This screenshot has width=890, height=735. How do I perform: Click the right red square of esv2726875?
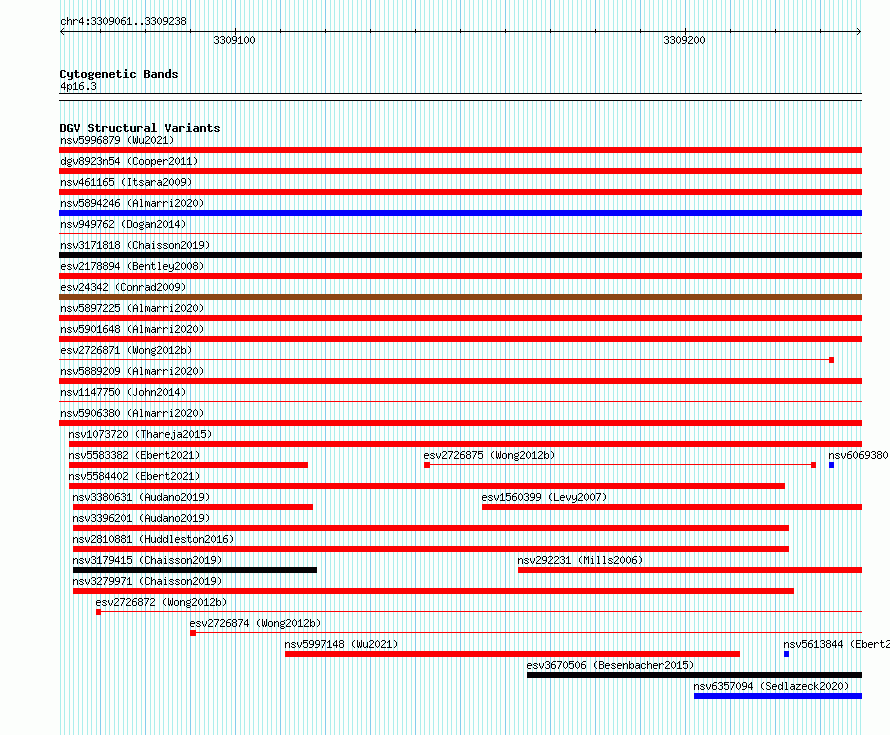813,465
